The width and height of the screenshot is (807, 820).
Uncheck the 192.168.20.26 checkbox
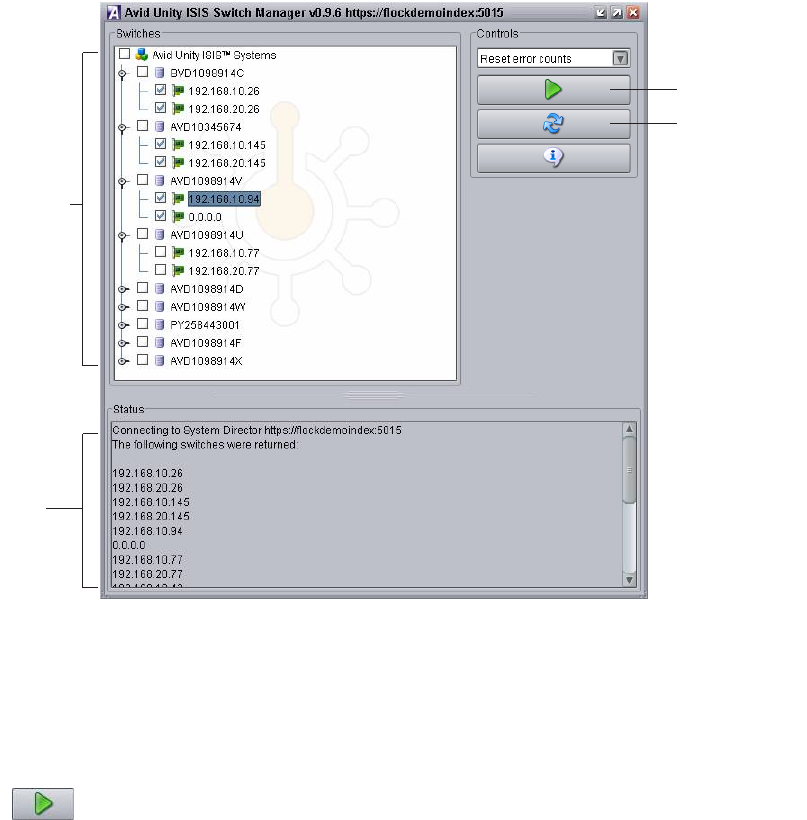tap(161, 108)
